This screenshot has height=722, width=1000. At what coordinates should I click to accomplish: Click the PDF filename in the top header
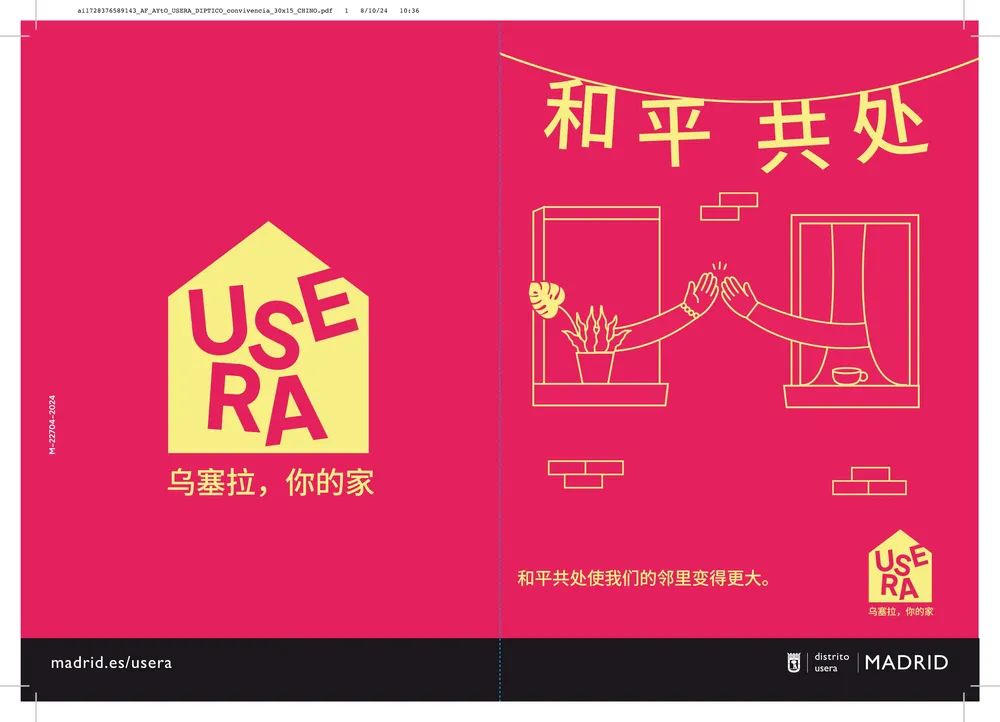pos(204,10)
